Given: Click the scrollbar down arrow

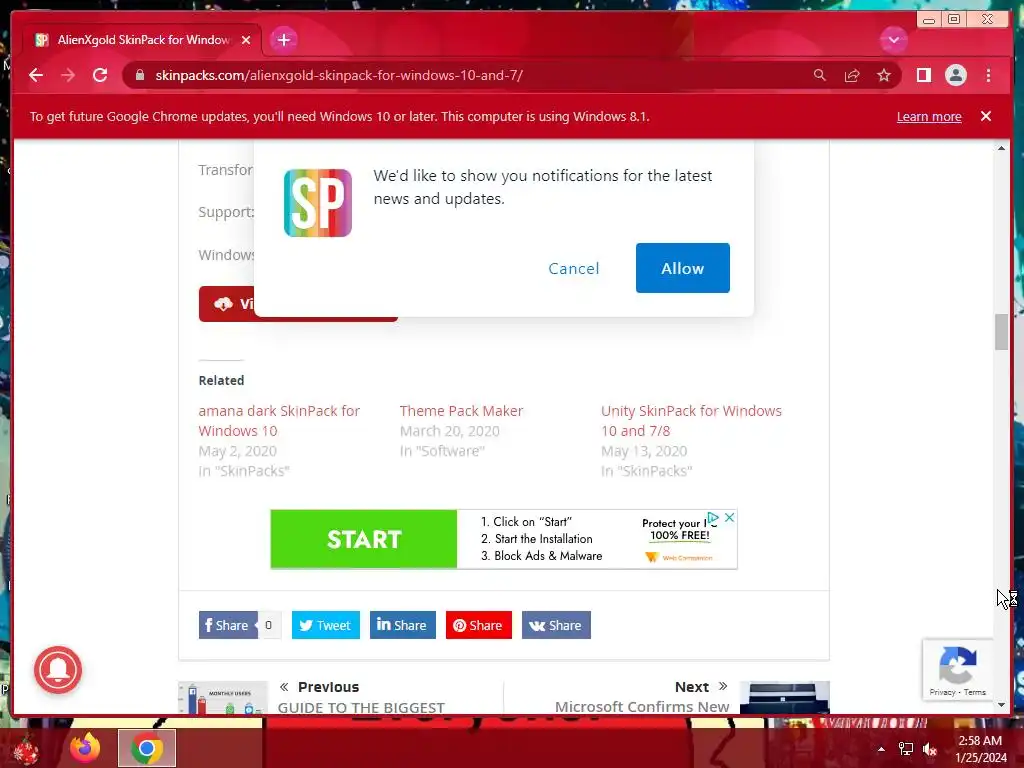Looking at the screenshot, I should click(x=1001, y=705).
